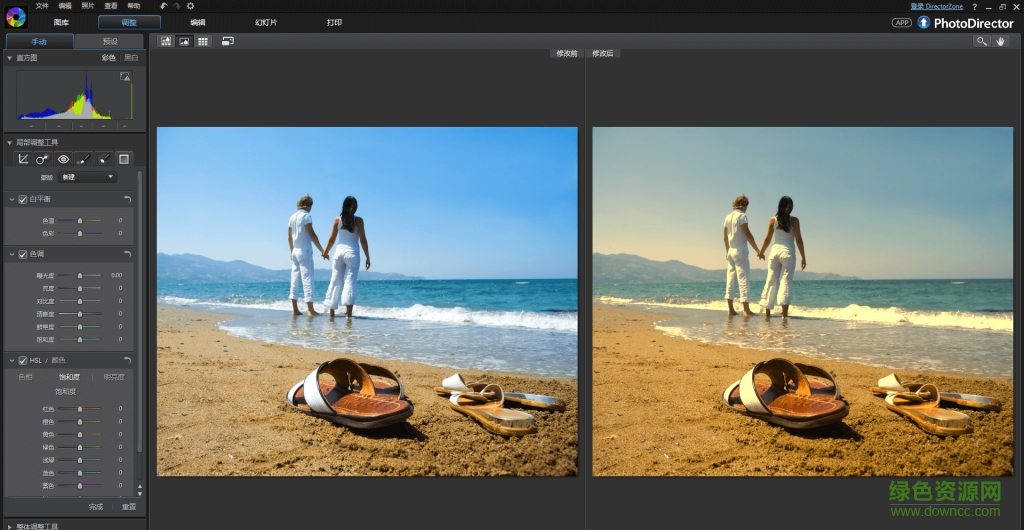
Task: Click the secondary monitor display icon
Action: click(228, 41)
